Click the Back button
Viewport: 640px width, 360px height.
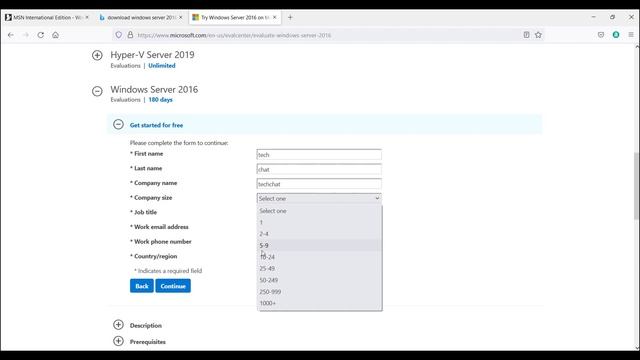(x=142, y=286)
